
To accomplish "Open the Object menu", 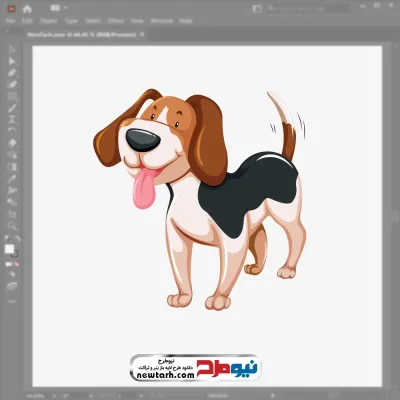I will tap(49, 21).
